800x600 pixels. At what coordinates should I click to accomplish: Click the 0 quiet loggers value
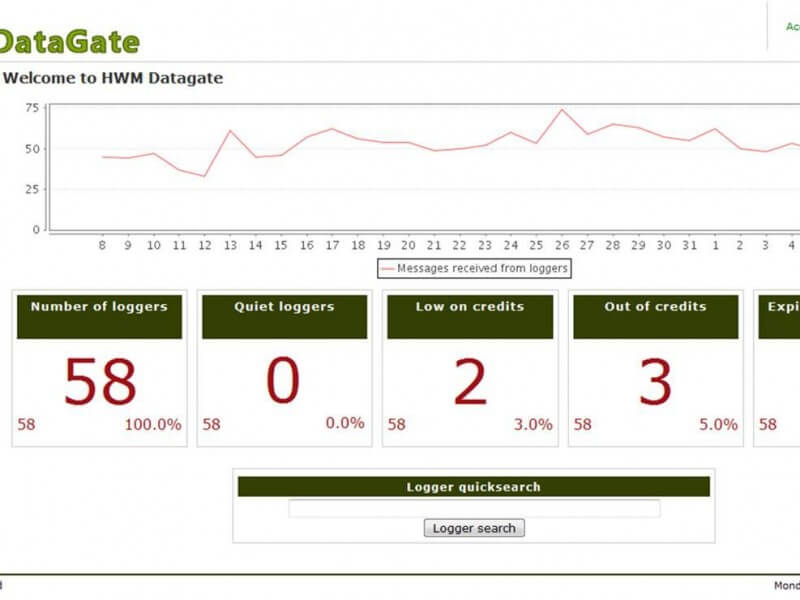click(283, 380)
